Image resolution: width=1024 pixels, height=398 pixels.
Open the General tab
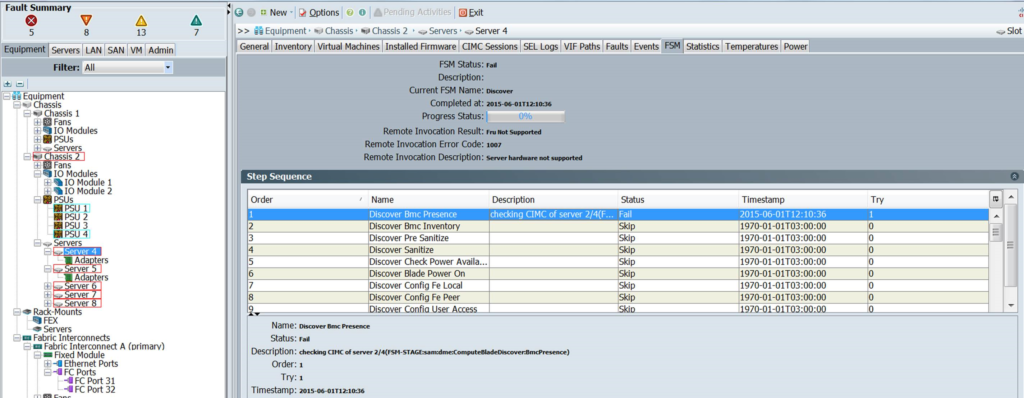(254, 46)
